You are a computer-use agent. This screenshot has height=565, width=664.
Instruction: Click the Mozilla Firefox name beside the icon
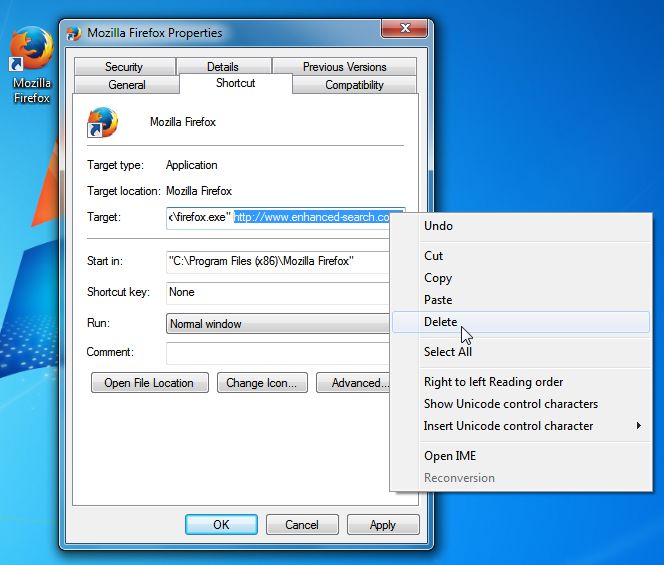pos(183,122)
